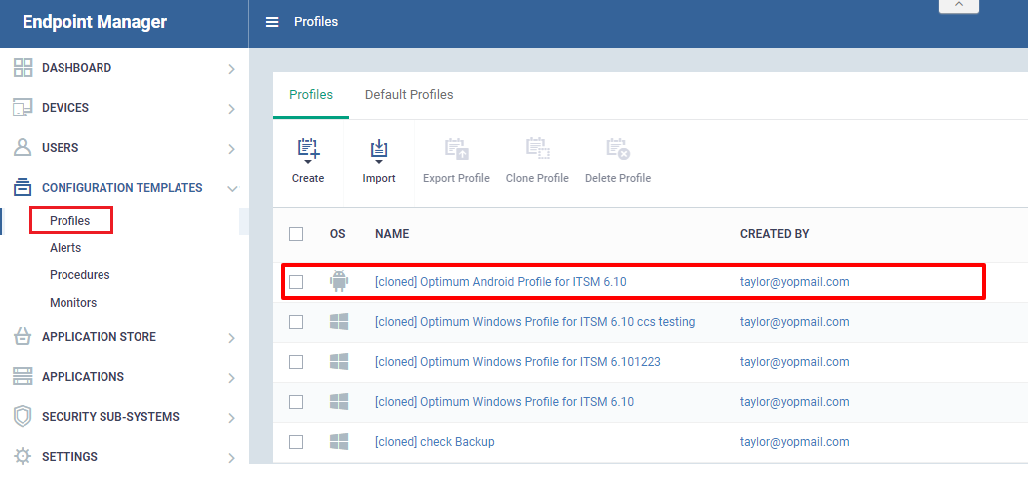
Task: Open Optimum Windows Profile ccs testing link
Action: 535,322
